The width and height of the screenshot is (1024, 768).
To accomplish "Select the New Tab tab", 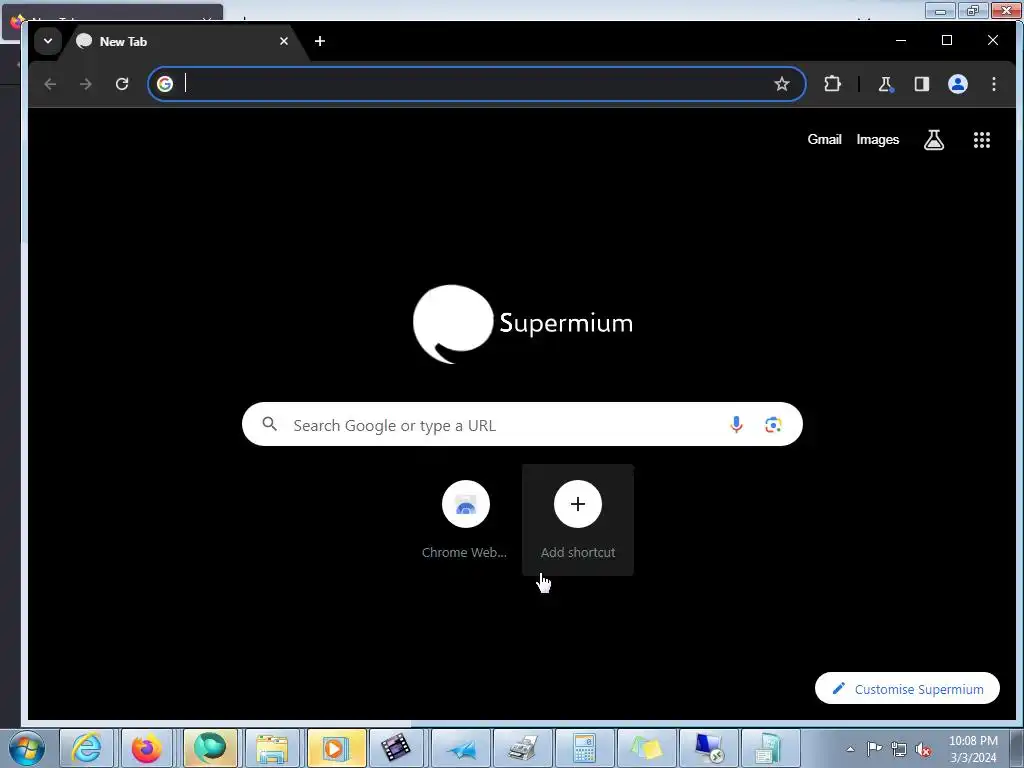I will tap(183, 41).
